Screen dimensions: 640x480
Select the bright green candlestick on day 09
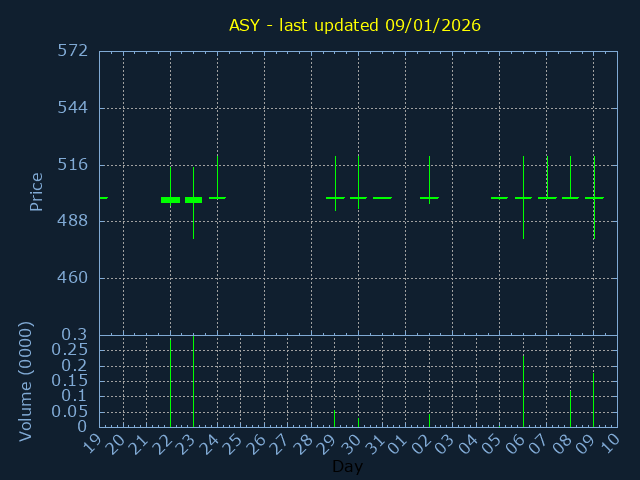click(594, 198)
